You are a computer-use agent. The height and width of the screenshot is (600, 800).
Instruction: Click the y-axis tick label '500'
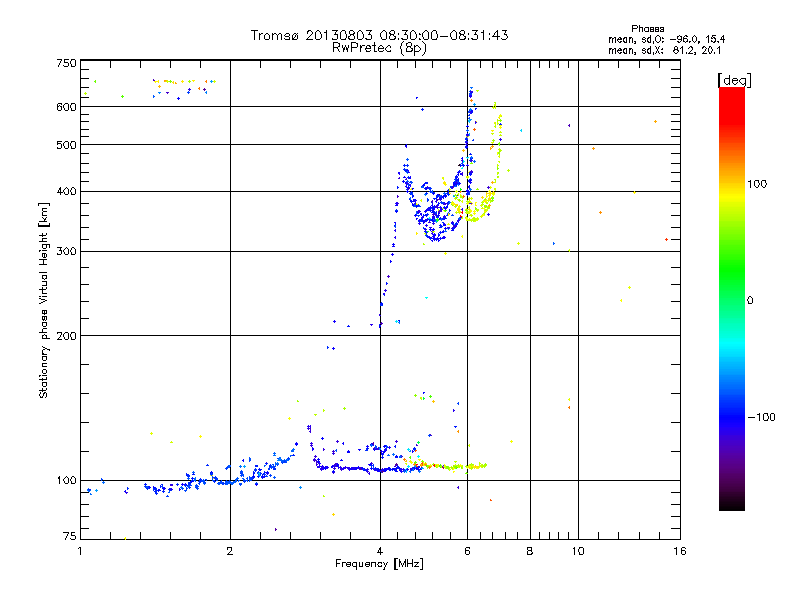pos(66,145)
